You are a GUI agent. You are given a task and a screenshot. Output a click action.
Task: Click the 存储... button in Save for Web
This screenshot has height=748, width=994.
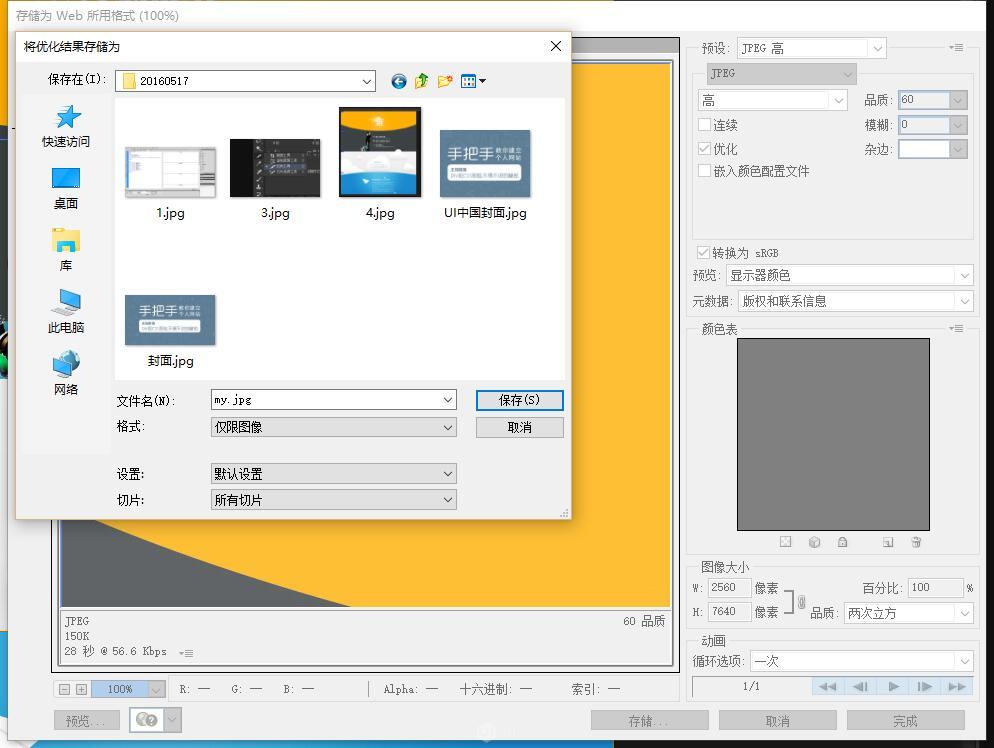coord(649,721)
